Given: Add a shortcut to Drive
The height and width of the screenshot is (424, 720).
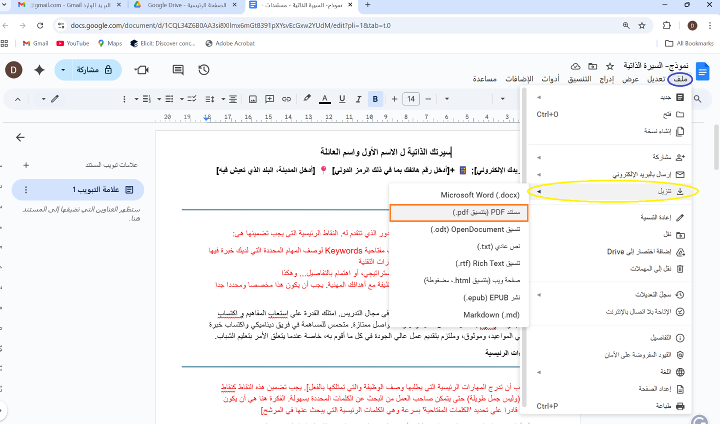Looking at the screenshot, I should pos(611,251).
